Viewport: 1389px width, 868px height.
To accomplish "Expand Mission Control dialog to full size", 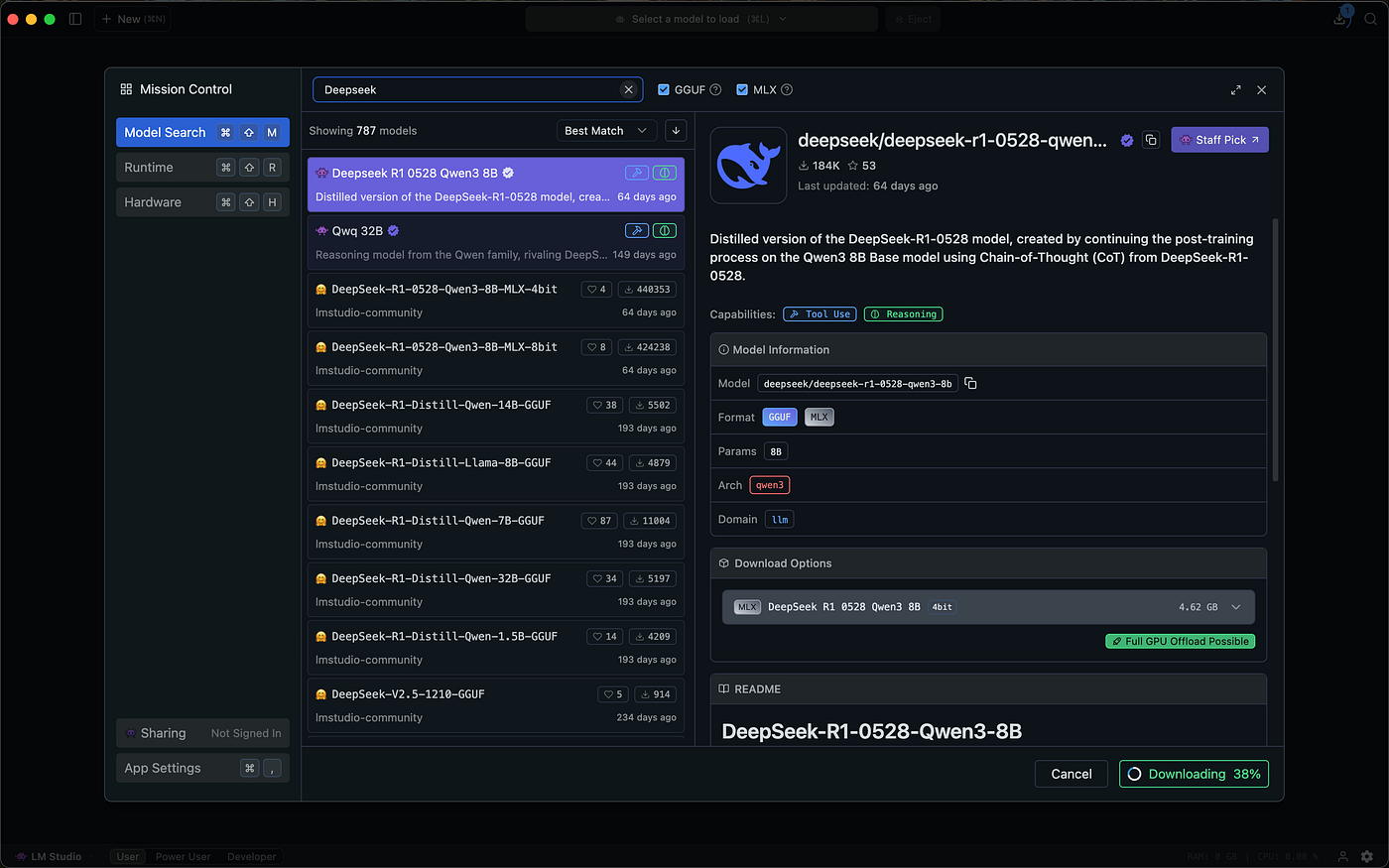I will click(x=1235, y=90).
